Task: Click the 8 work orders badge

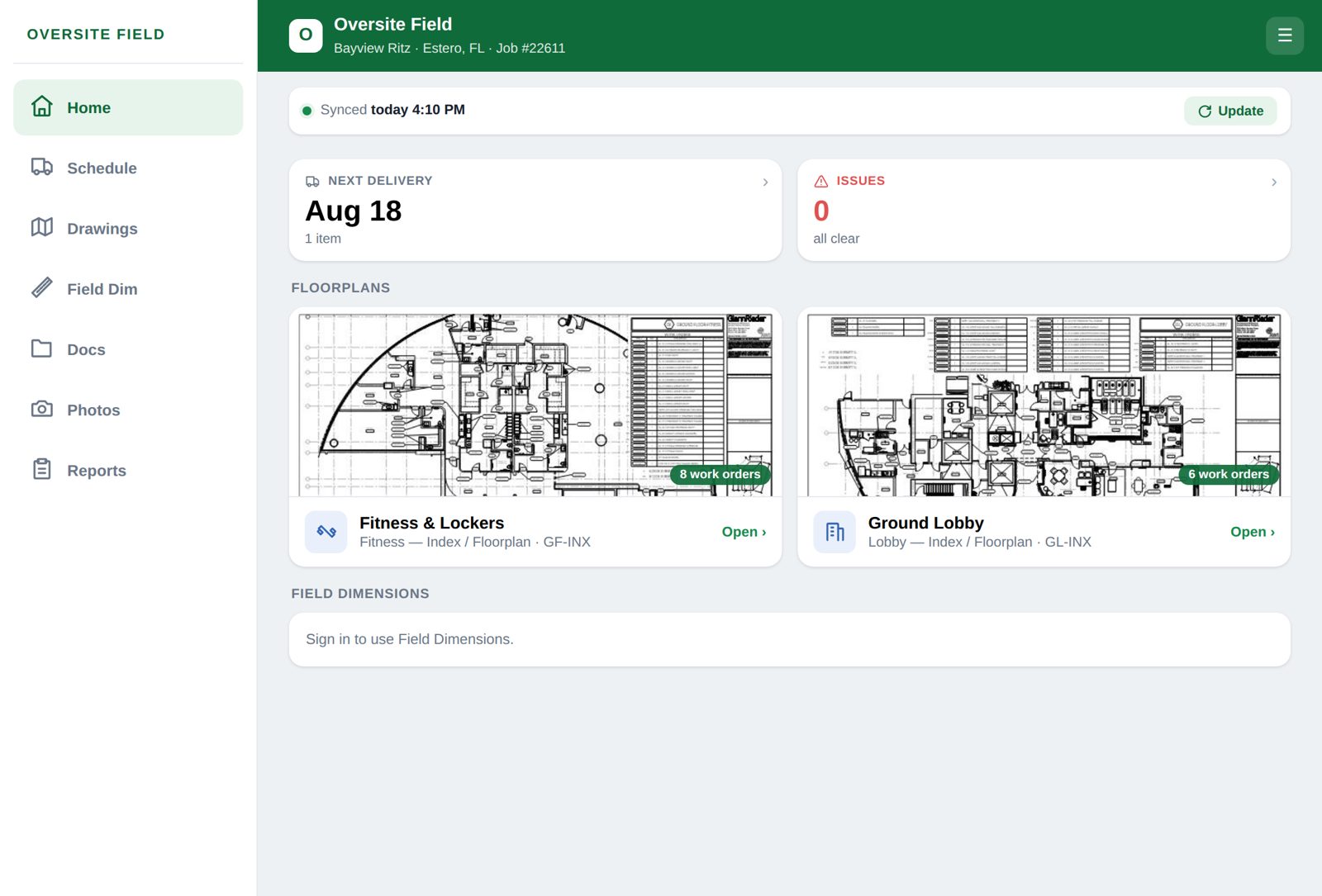Action: click(720, 474)
